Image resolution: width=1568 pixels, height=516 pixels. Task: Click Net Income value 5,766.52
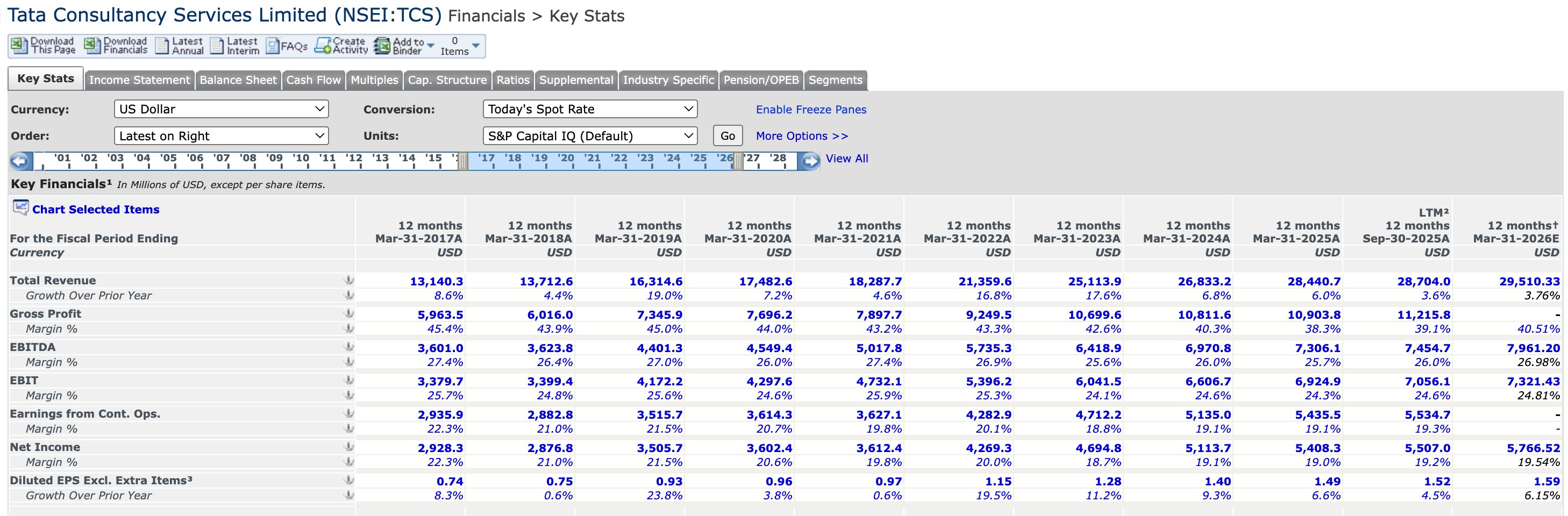1533,448
